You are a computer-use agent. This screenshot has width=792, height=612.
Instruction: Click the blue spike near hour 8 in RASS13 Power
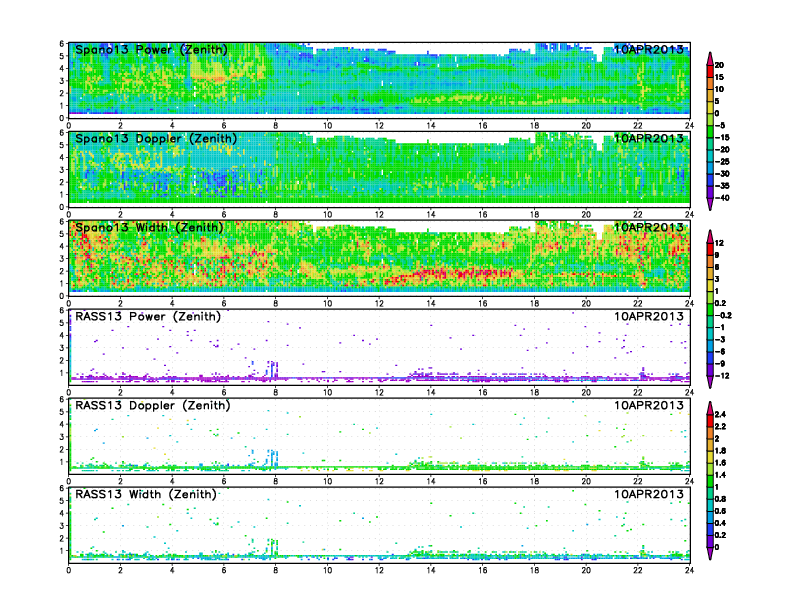(273, 370)
